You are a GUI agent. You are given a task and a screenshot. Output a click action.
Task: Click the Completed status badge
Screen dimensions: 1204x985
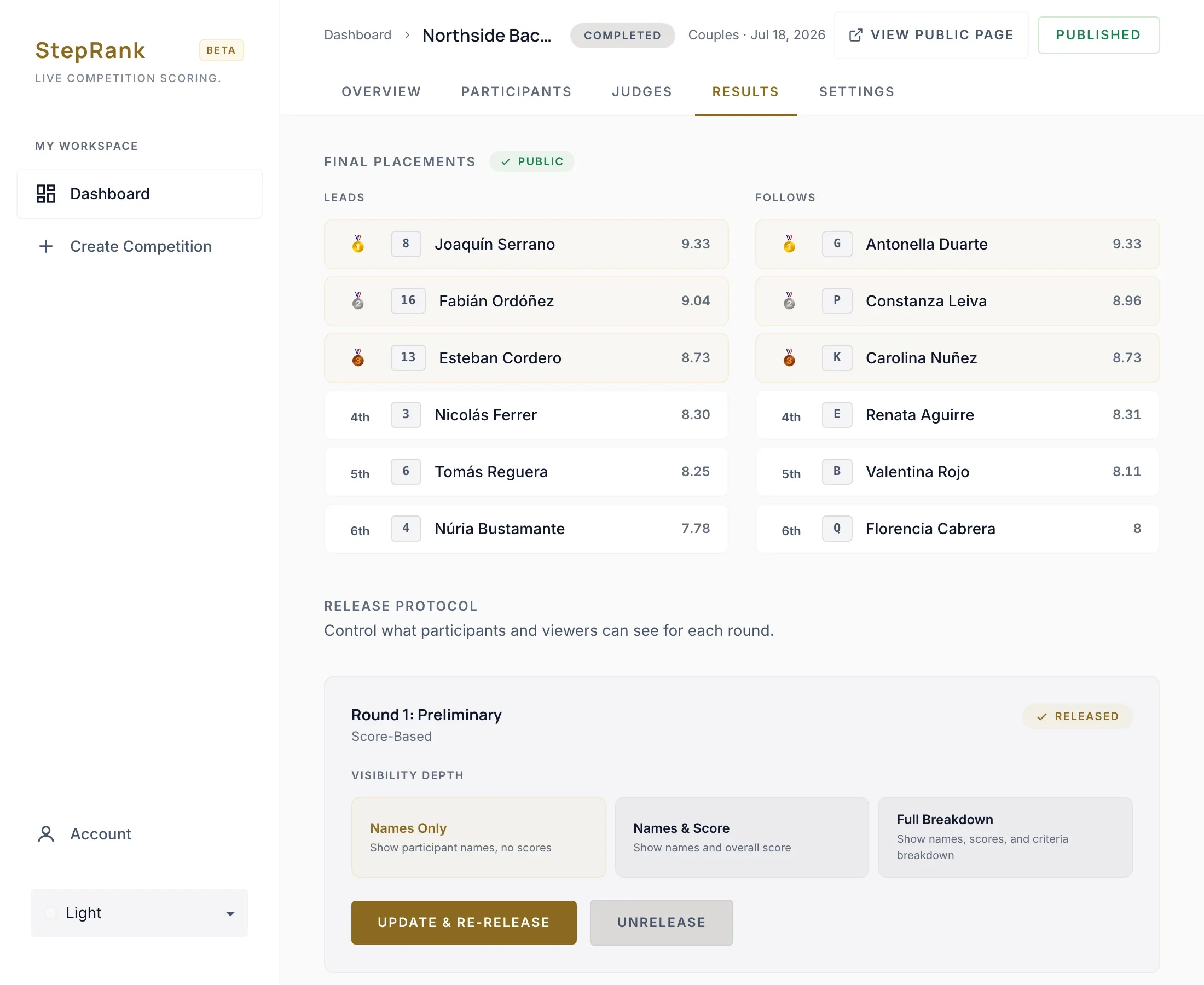[622, 35]
